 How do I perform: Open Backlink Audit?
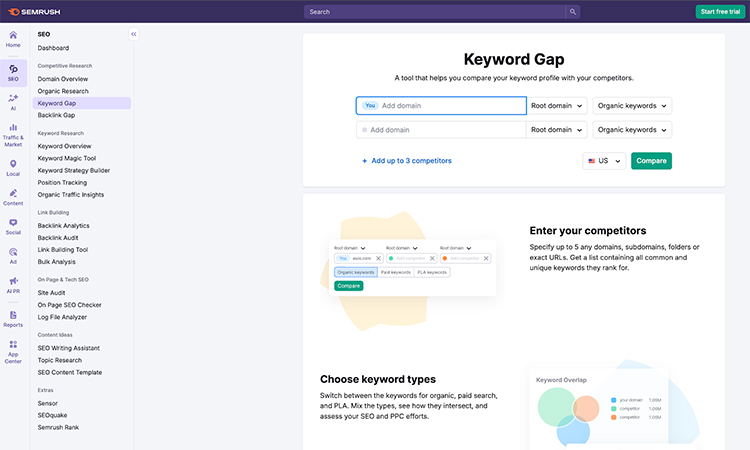point(58,238)
